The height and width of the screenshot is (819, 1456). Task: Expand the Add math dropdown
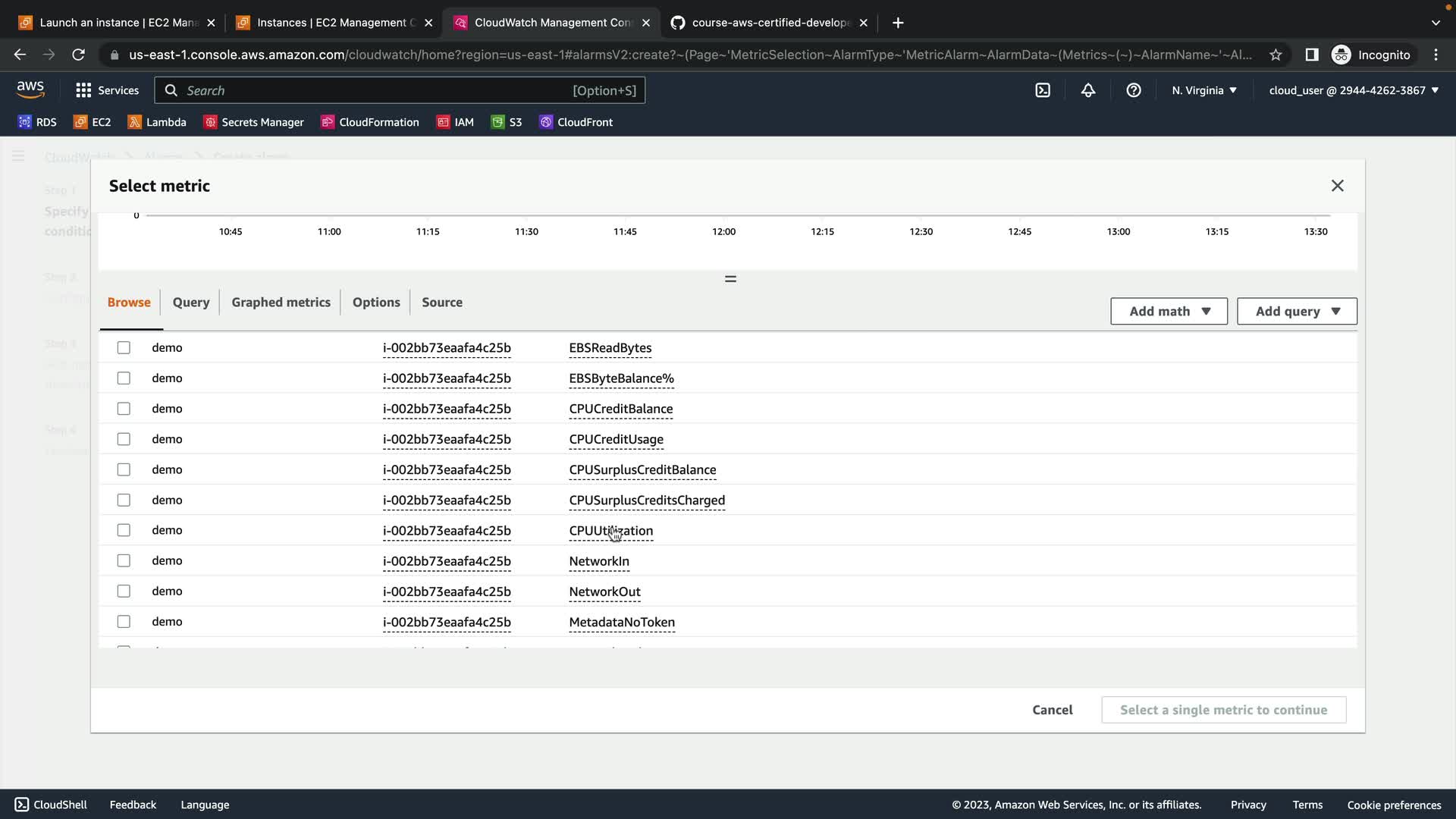[x=1169, y=311]
